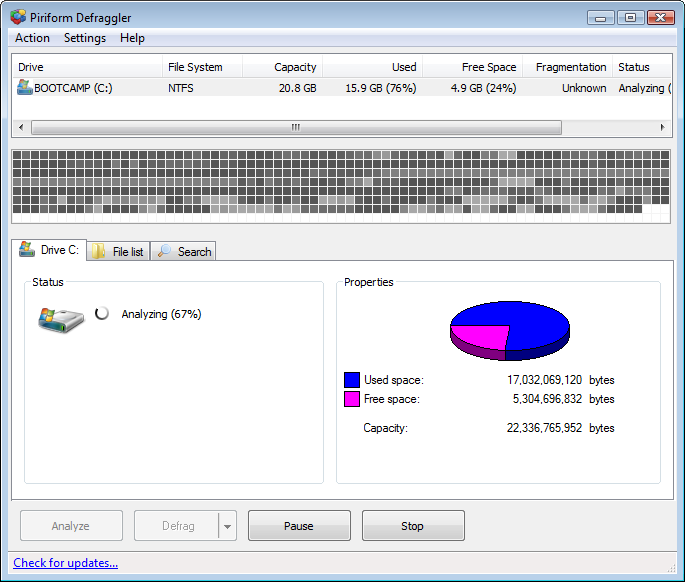Click the Analyzing spinner icon
This screenshot has height=582, width=685.
click(102, 314)
